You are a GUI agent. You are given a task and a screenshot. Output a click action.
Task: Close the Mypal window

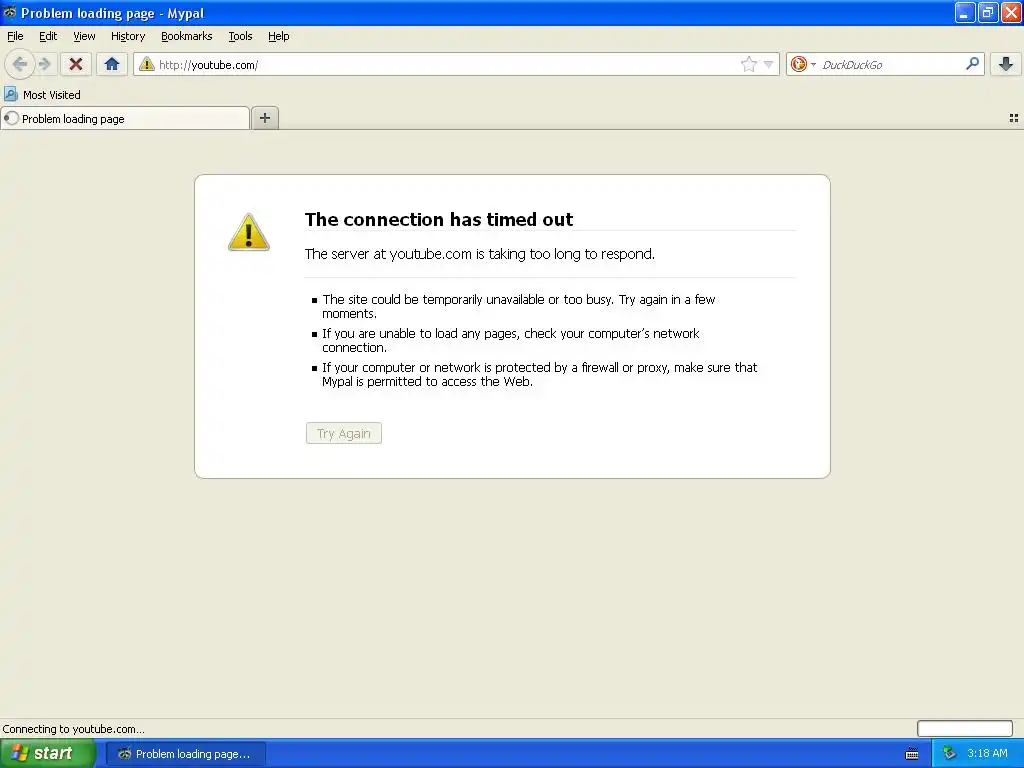click(1011, 12)
